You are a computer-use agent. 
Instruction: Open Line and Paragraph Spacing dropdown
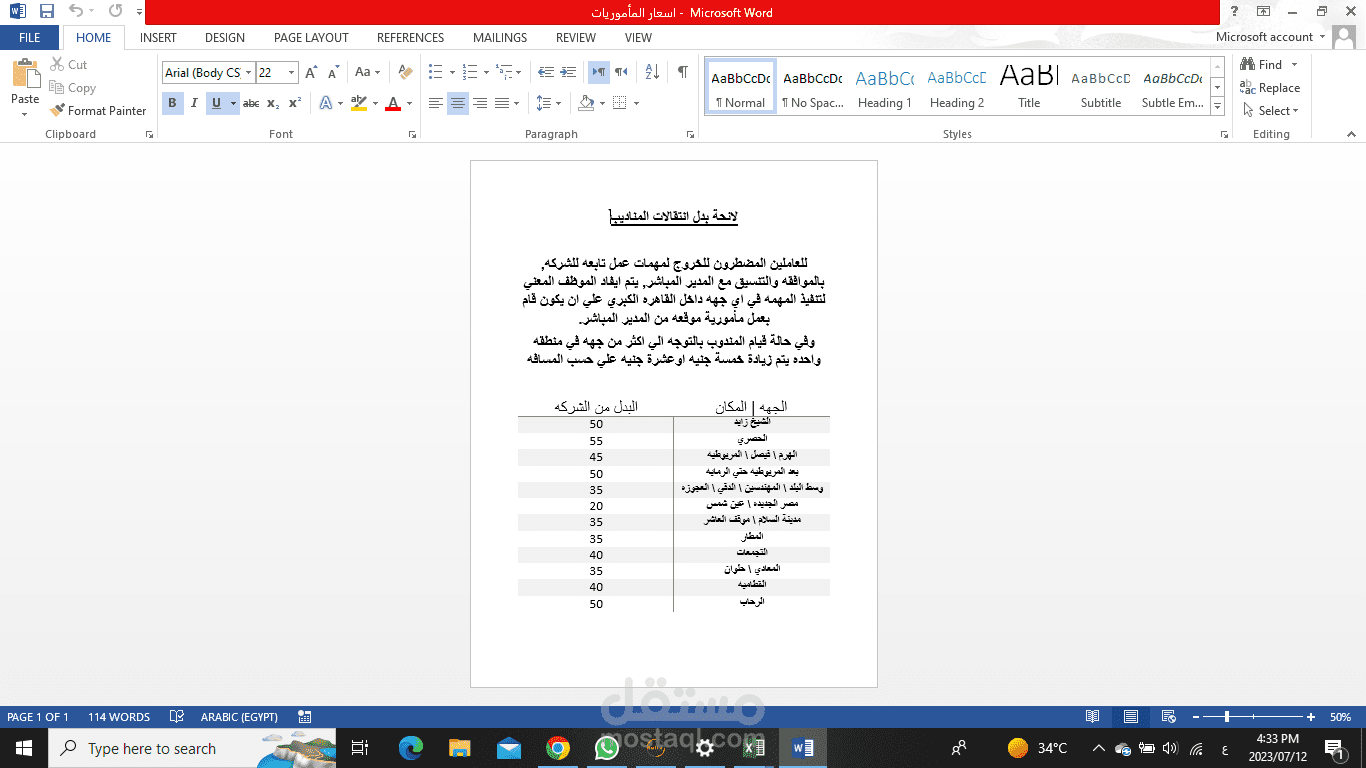click(548, 103)
